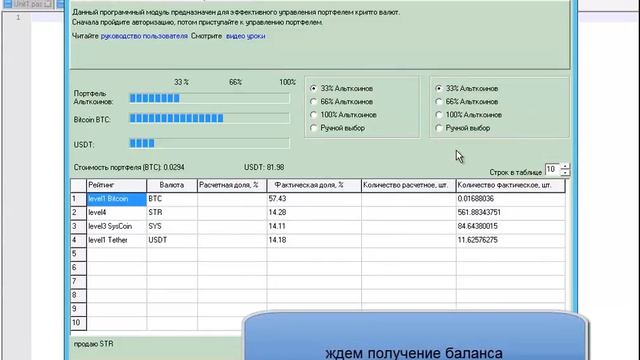Select the USDT currency cell in the table

pos(172,240)
